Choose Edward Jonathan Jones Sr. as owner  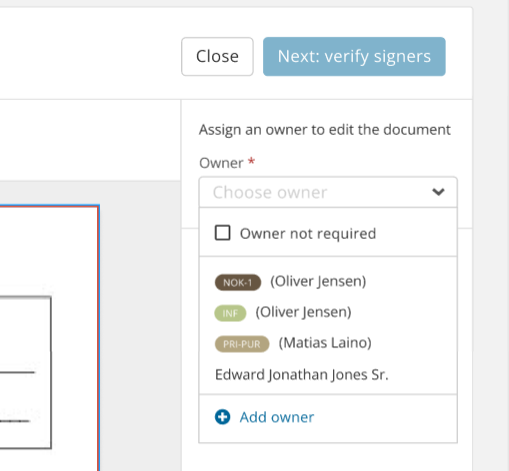click(x=302, y=375)
